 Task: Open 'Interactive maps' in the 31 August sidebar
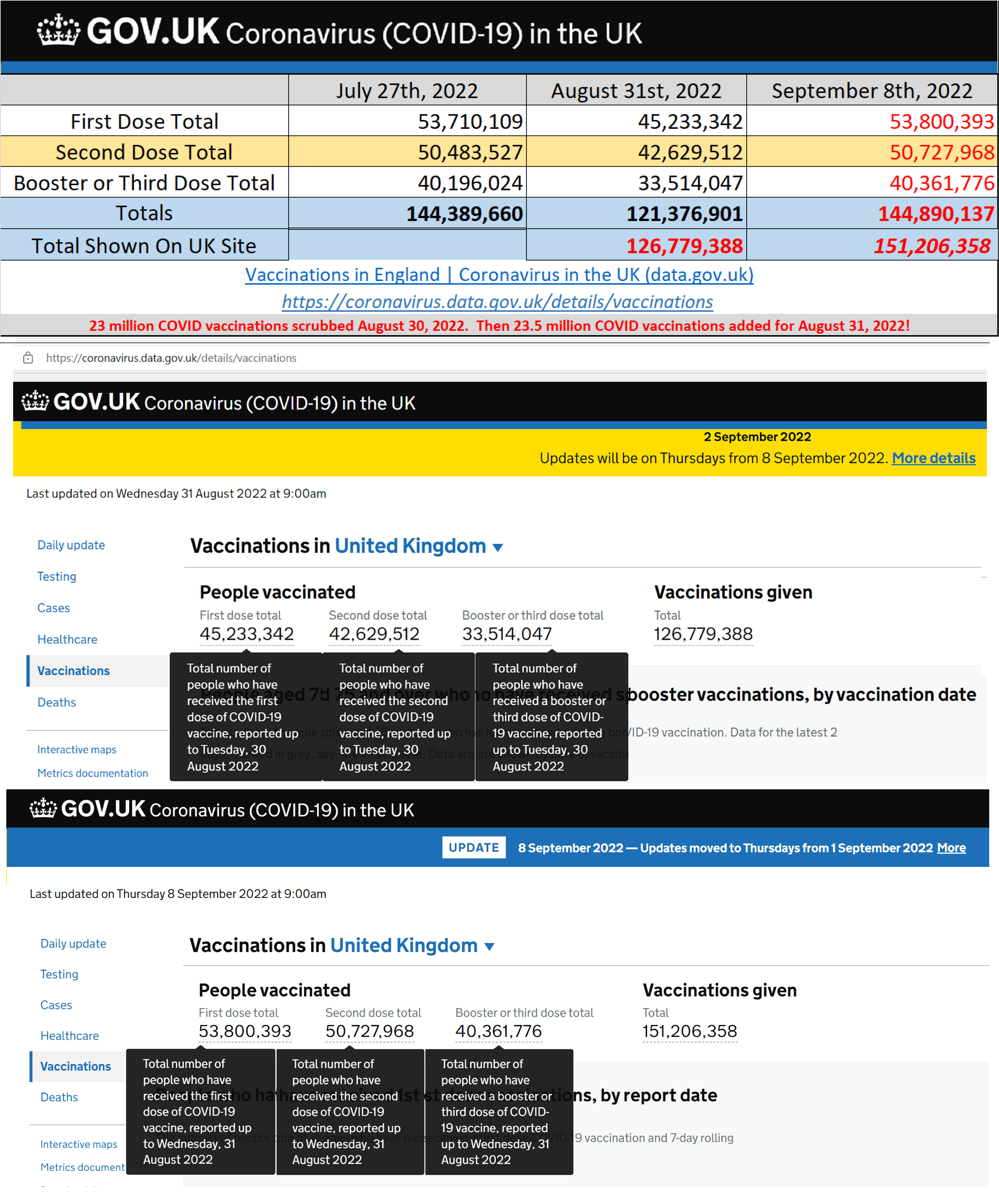[x=77, y=749]
